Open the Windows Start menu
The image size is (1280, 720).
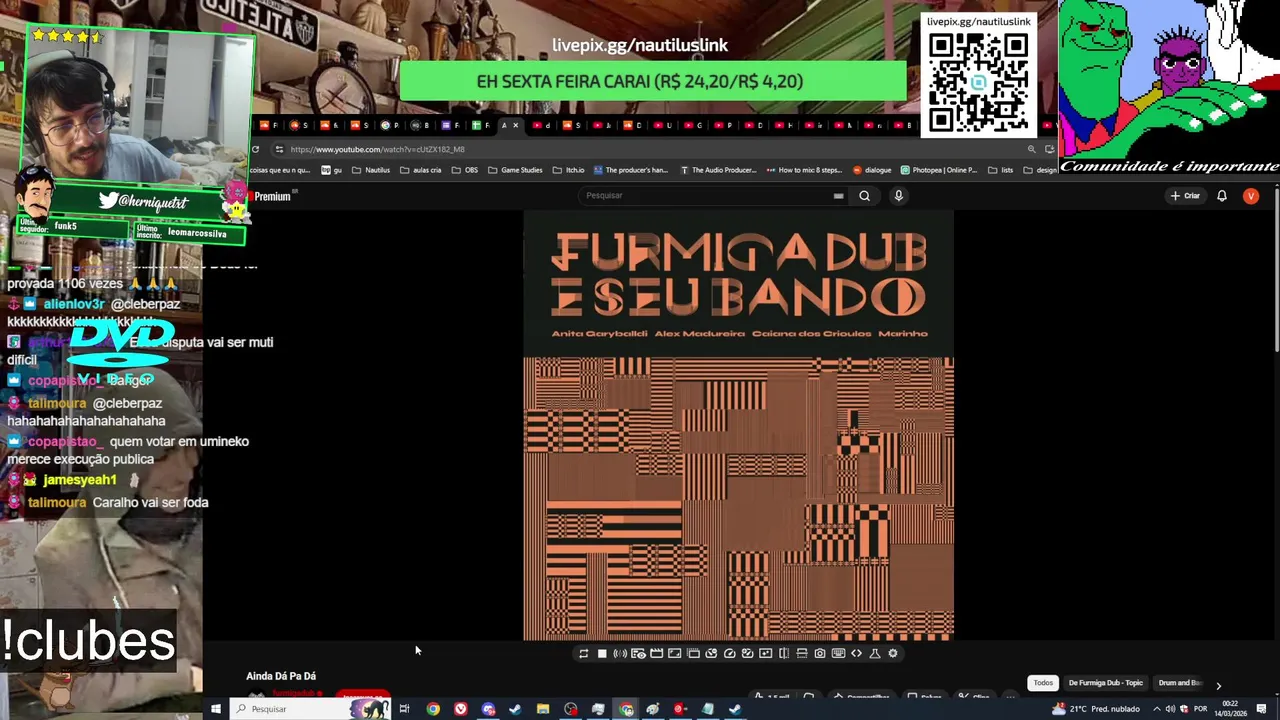pyautogui.click(x=215, y=709)
